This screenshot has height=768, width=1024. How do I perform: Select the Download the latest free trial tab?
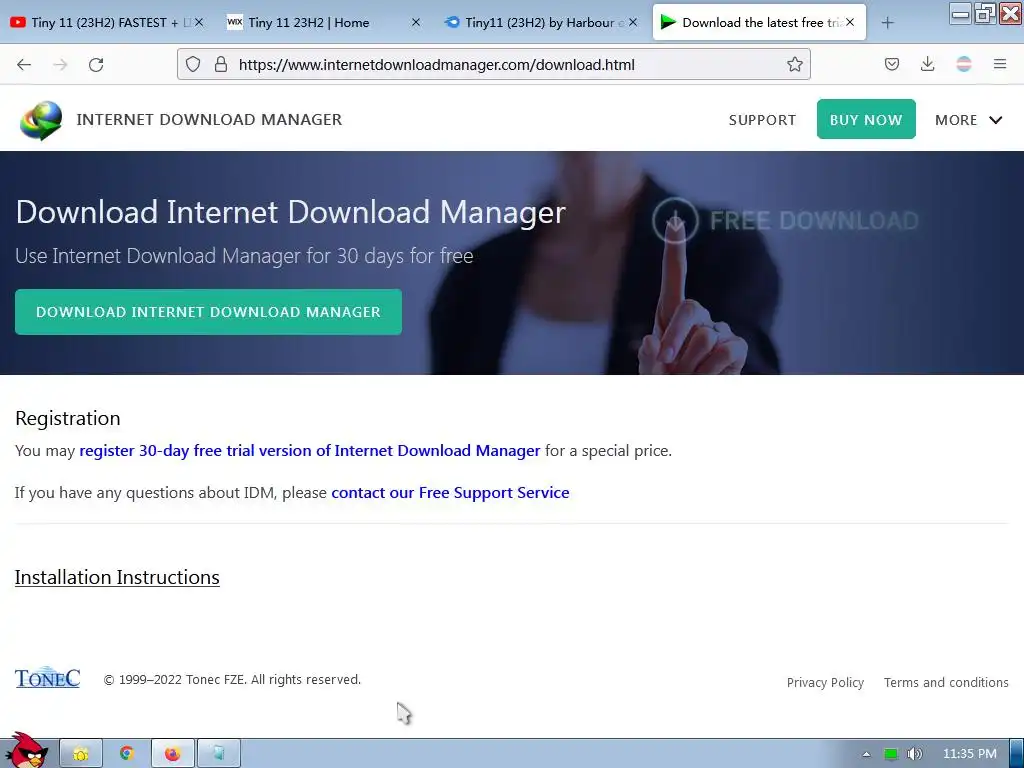tap(759, 22)
